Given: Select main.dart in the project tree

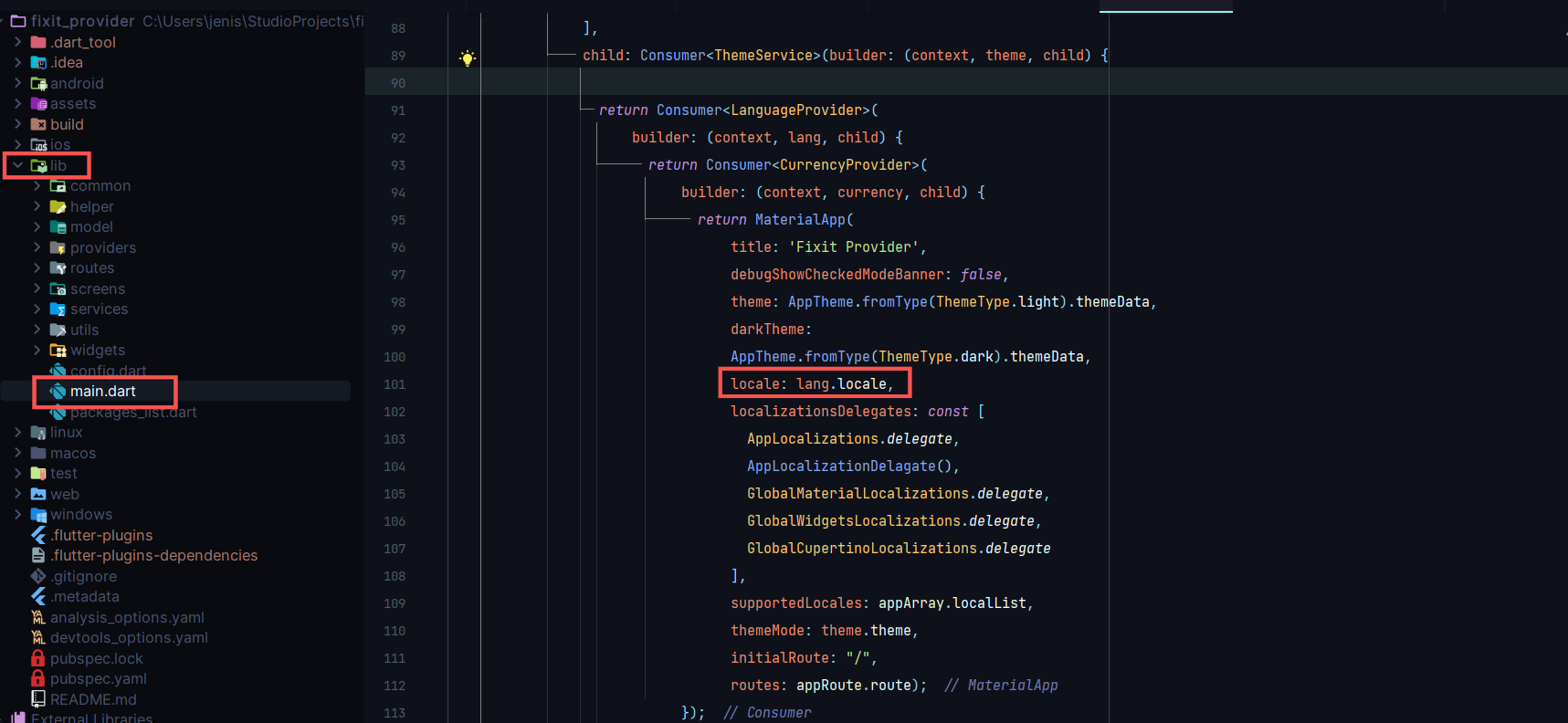Looking at the screenshot, I should click(102, 392).
